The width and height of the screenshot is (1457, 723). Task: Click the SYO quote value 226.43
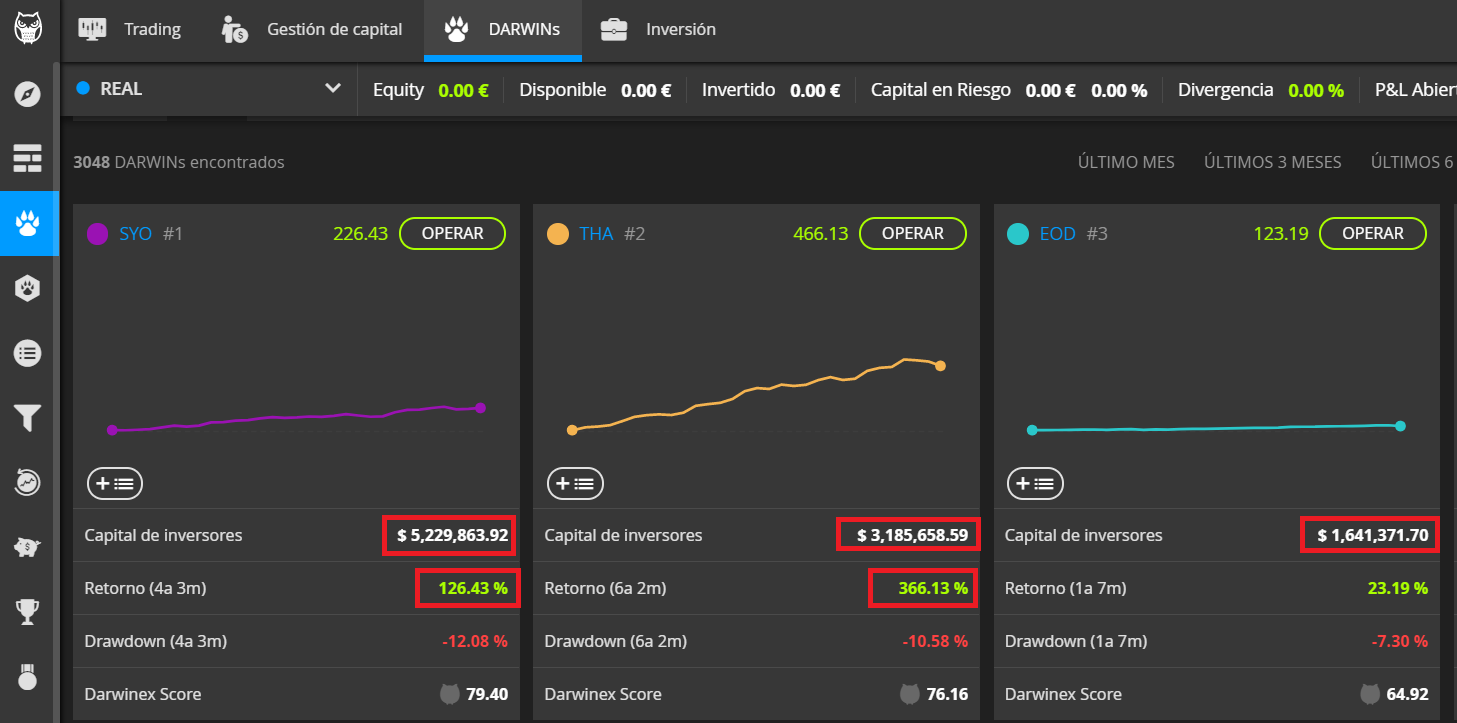tap(359, 234)
